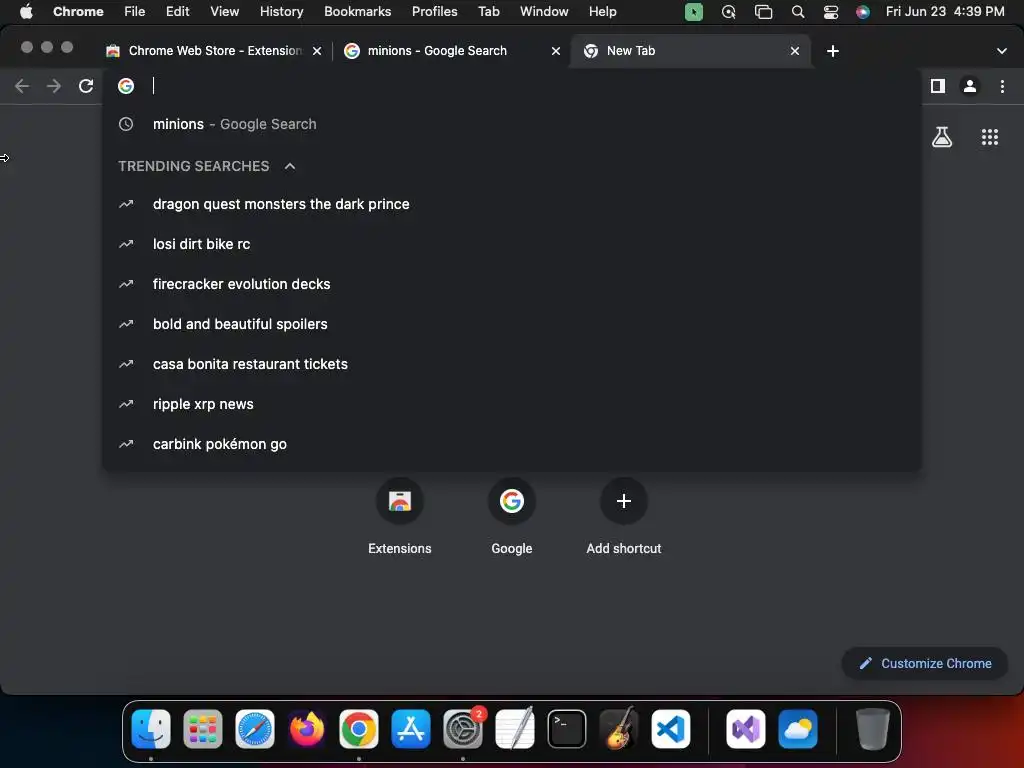The image size is (1024, 768).
Task: Open the Tab menu
Action: click(x=488, y=12)
